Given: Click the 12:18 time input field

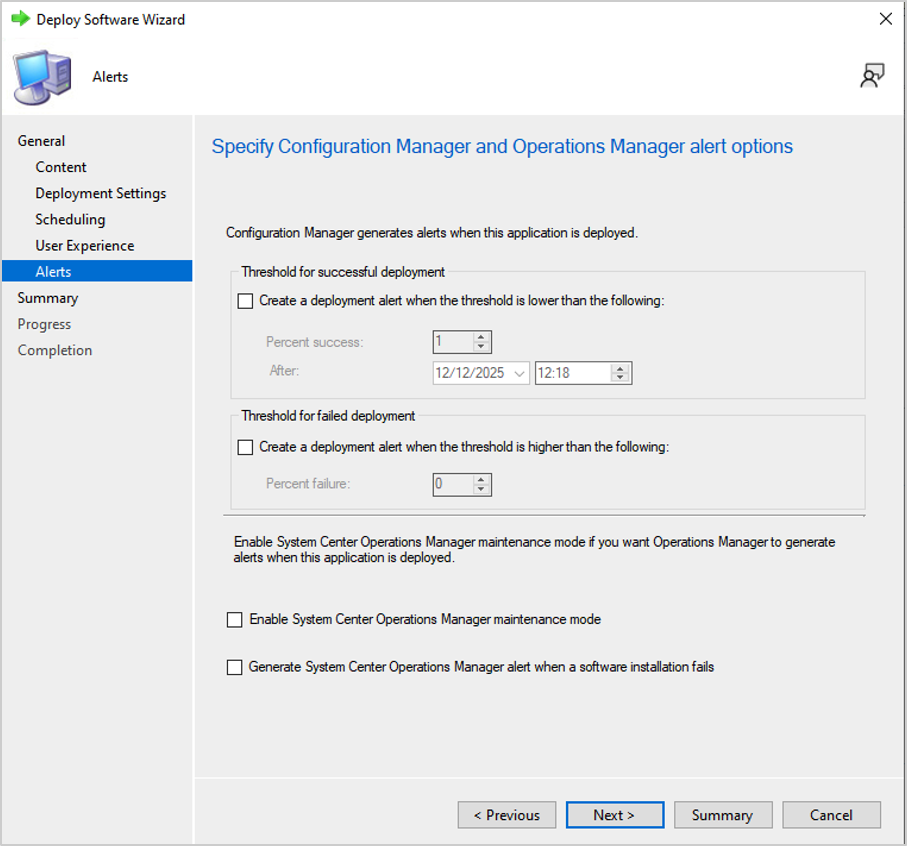Looking at the screenshot, I should (573, 373).
